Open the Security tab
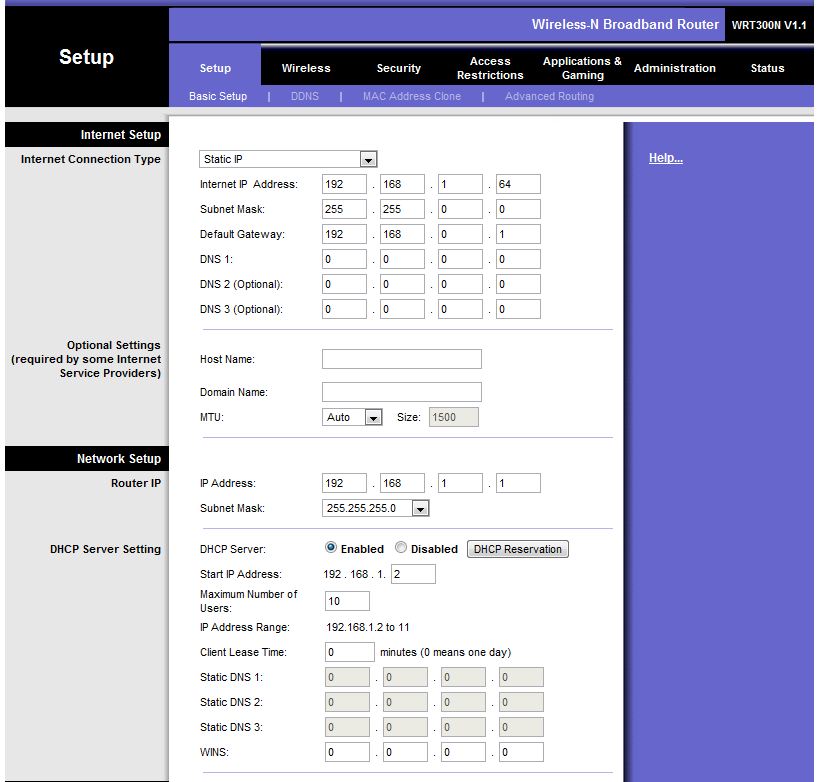The height and width of the screenshot is (782, 817). click(398, 68)
